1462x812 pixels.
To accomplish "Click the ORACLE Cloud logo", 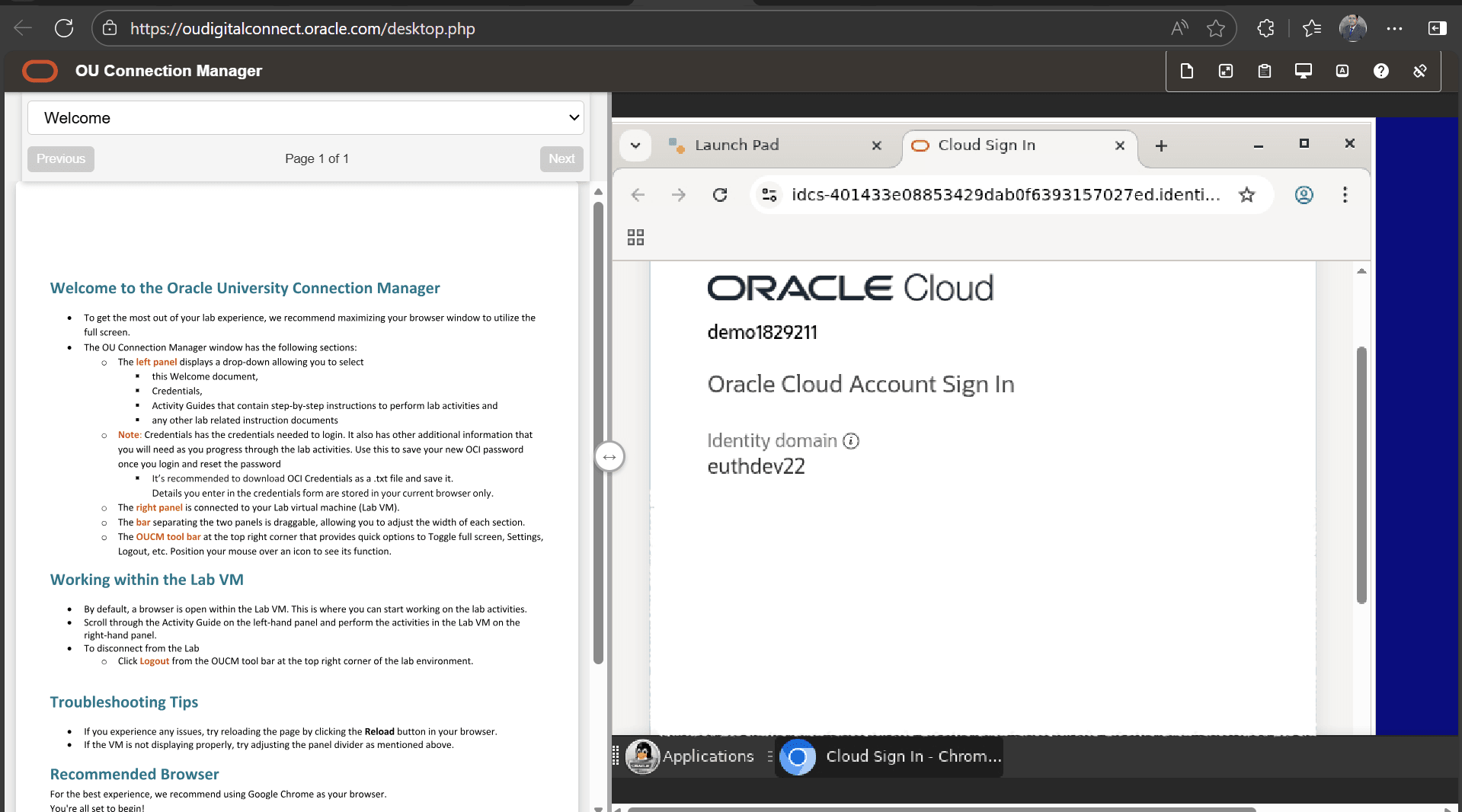I will pyautogui.click(x=850, y=288).
